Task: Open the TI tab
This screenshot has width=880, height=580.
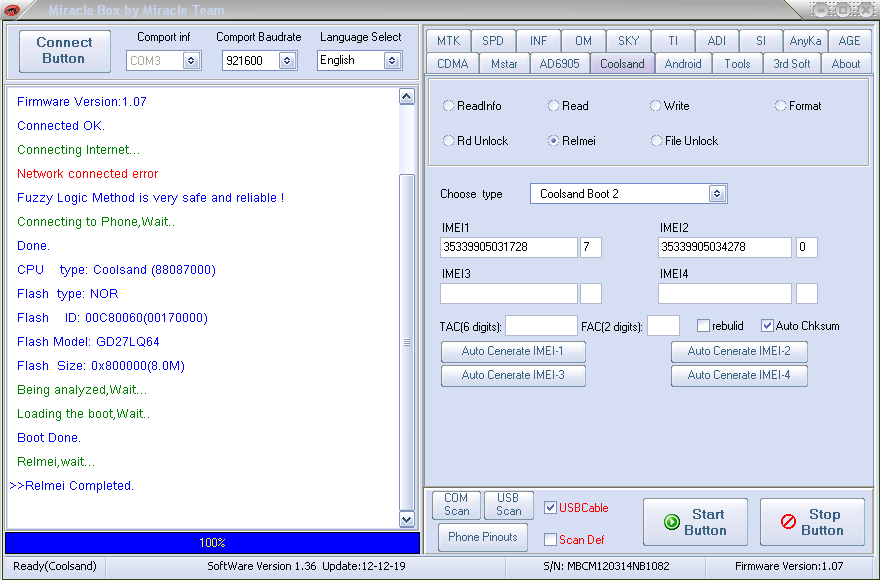Action: (672, 41)
